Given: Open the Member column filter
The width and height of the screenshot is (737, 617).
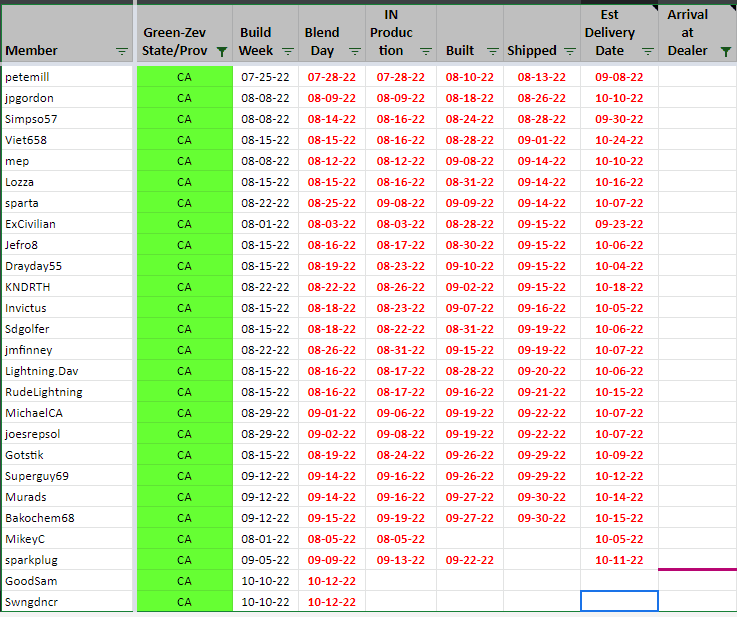Looking at the screenshot, I should pos(122,51).
